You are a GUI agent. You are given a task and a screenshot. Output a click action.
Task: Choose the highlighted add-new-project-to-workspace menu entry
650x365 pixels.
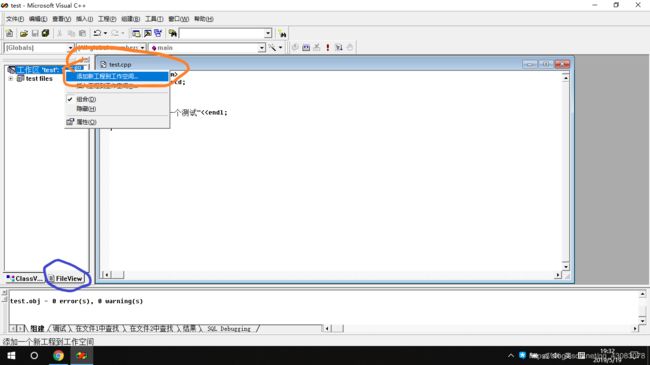coord(117,76)
